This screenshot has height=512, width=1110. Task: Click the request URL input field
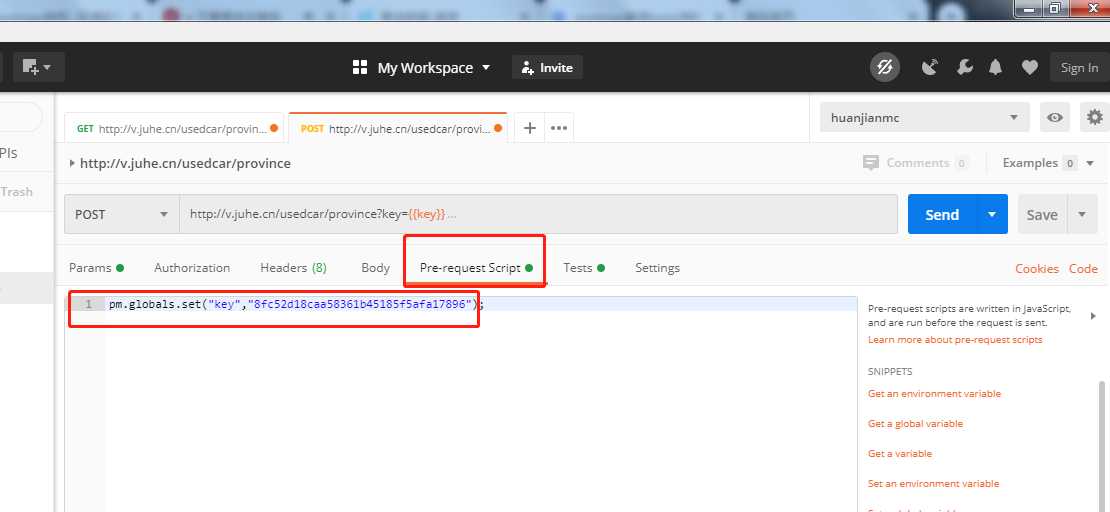(538, 214)
